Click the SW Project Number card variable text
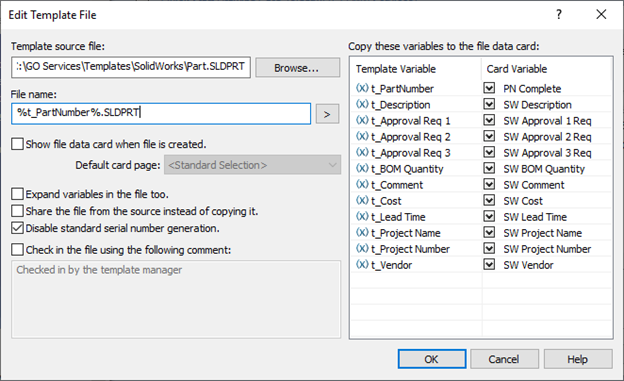This screenshot has width=624, height=381. click(x=547, y=249)
